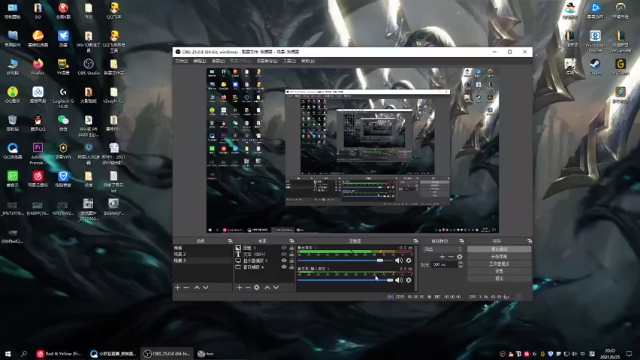Add a new scene with the plus icon

[x=178, y=287]
